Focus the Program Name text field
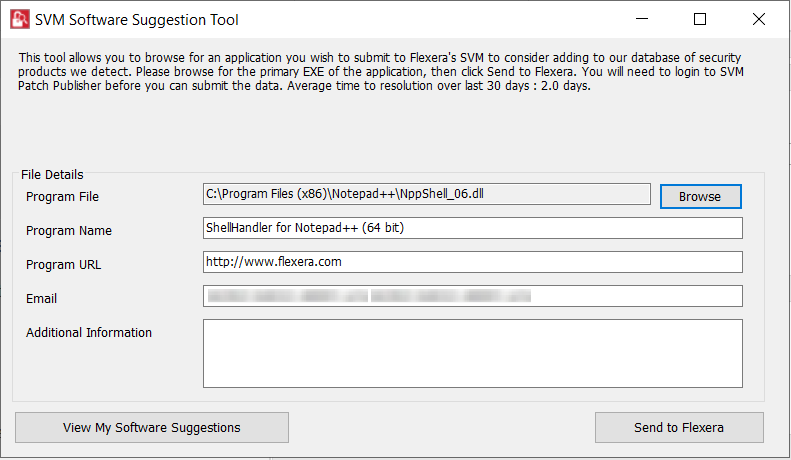This screenshot has height=460, width=791. coord(472,228)
